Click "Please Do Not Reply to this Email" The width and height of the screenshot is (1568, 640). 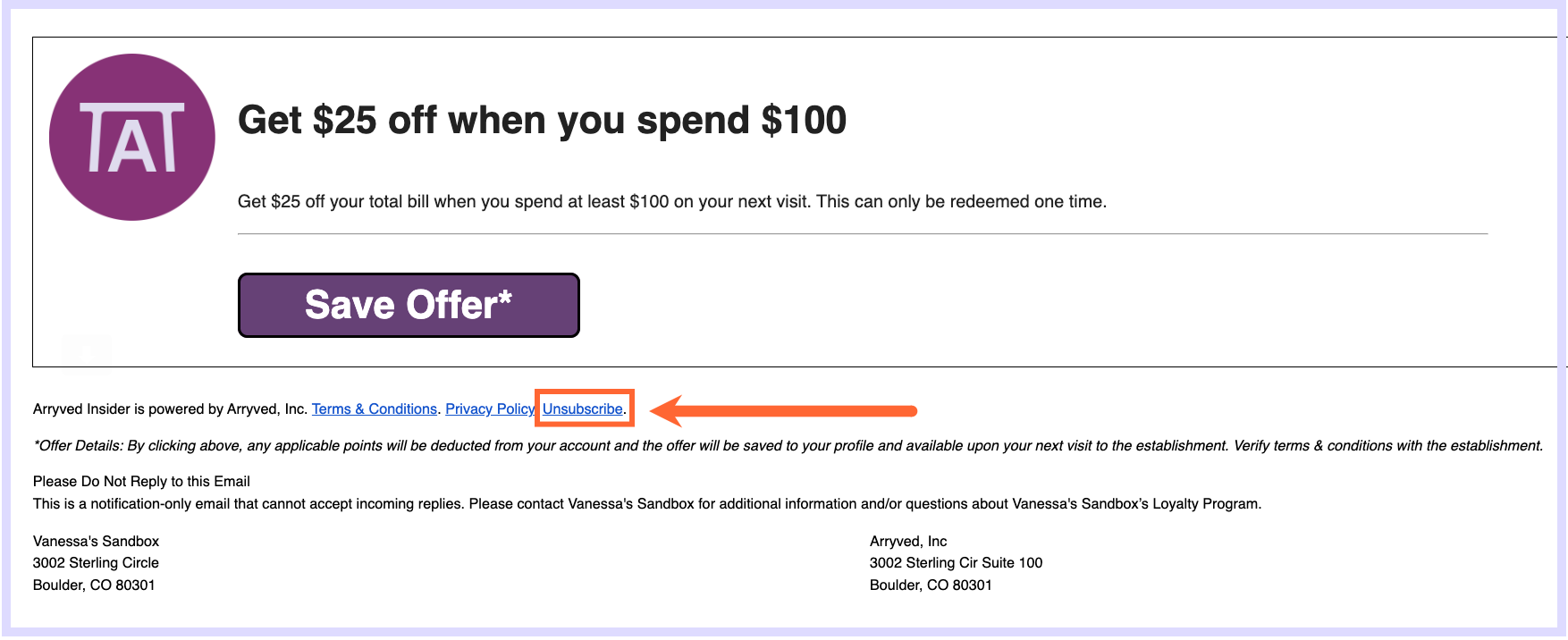click(x=141, y=481)
